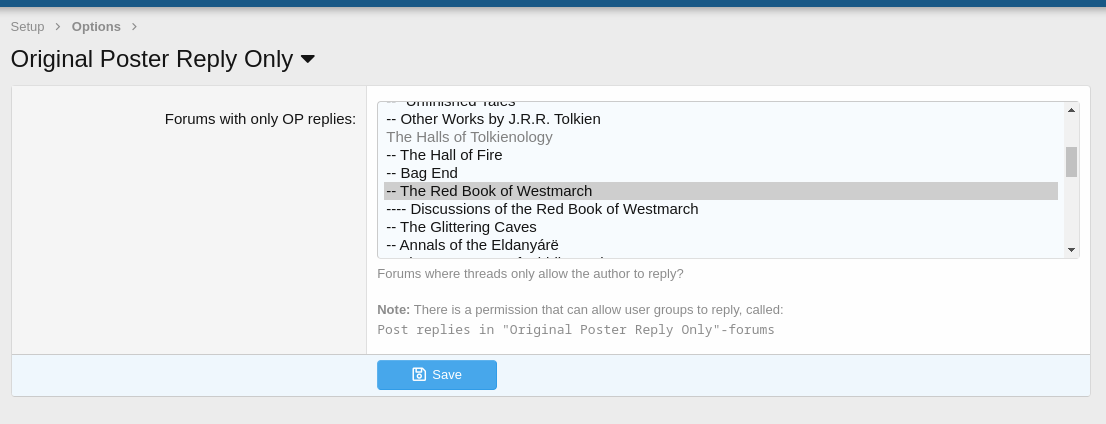Click "The Halls of Tolkienology" category entry
1106x424 pixels.
coord(469,137)
